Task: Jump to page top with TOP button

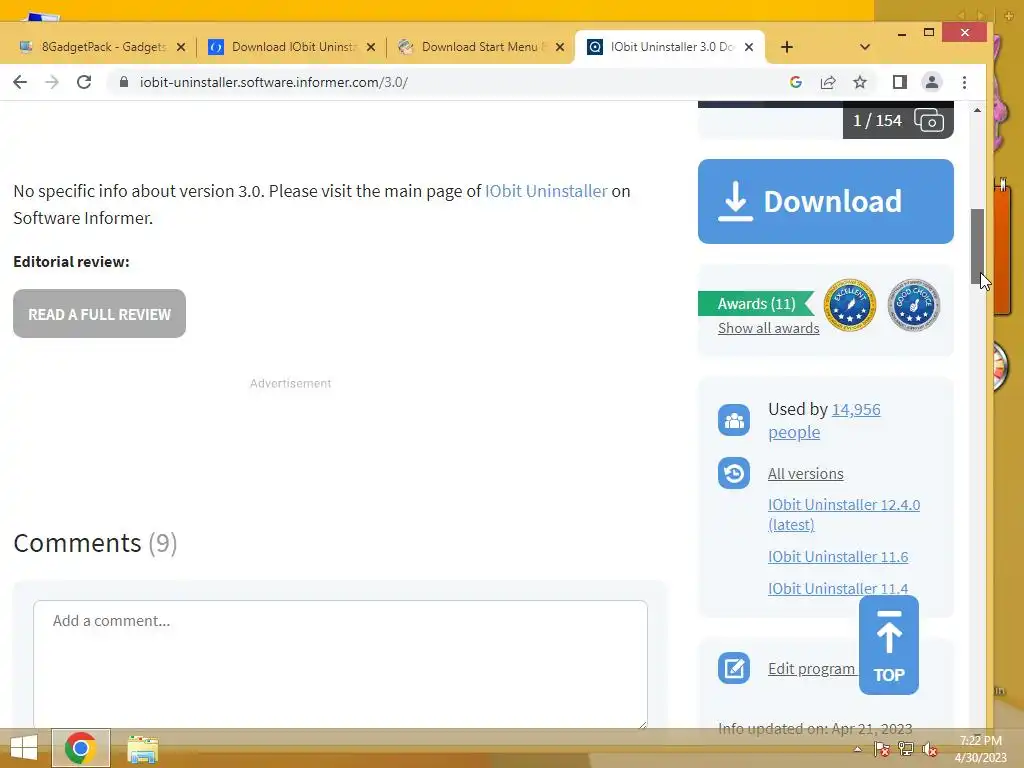Action: 889,645
